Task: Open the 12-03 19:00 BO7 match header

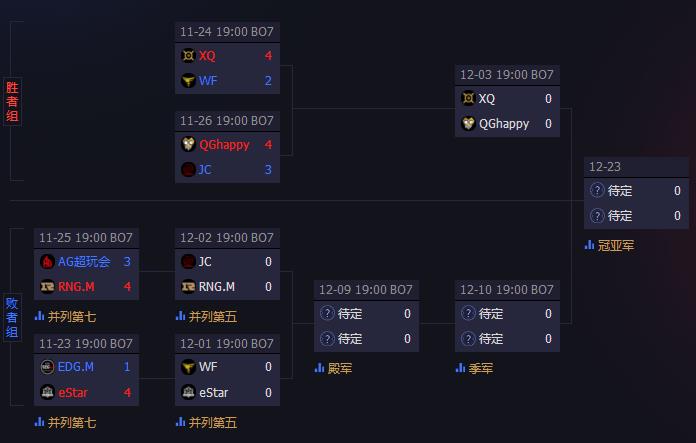Action: pyautogui.click(x=507, y=75)
